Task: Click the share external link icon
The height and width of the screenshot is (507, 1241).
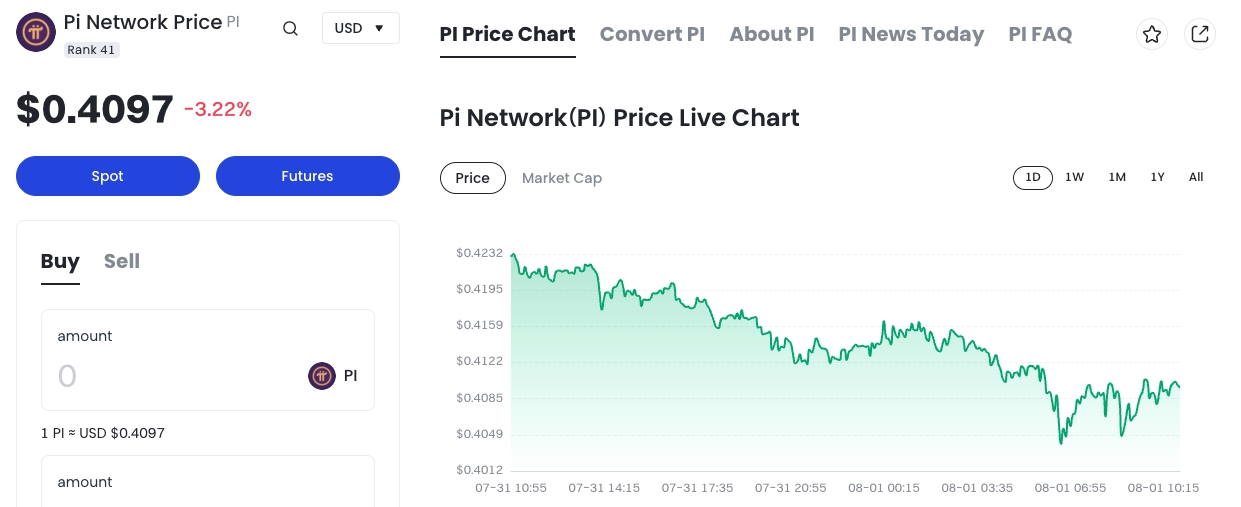Action: [1200, 34]
